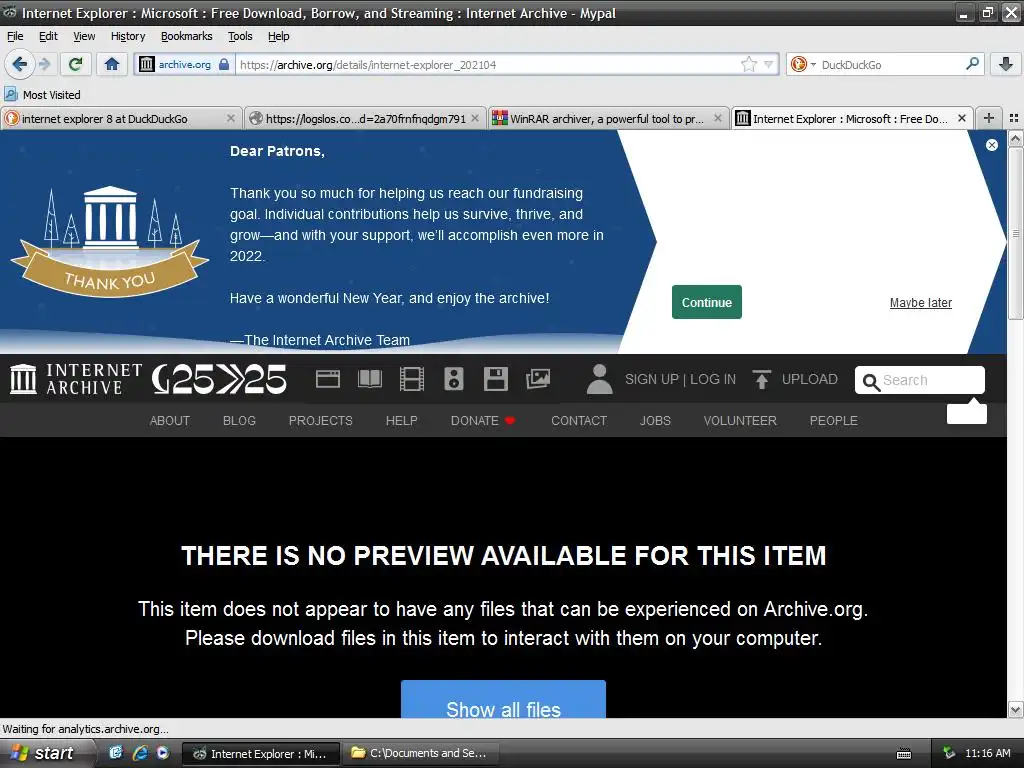Open the VOLUNTEER nav link
Image resolution: width=1024 pixels, height=768 pixels.
(740, 421)
